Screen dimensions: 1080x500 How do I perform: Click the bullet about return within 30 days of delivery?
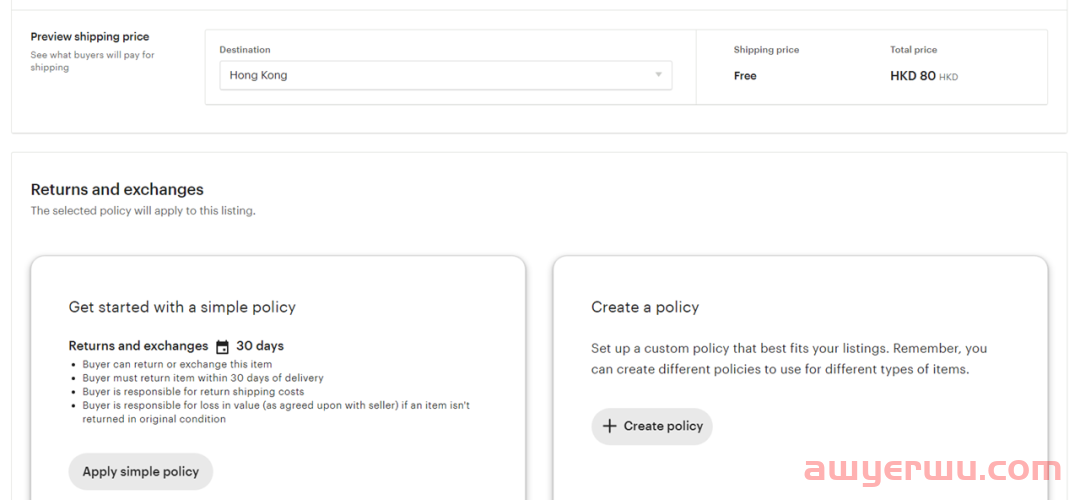click(x=202, y=378)
